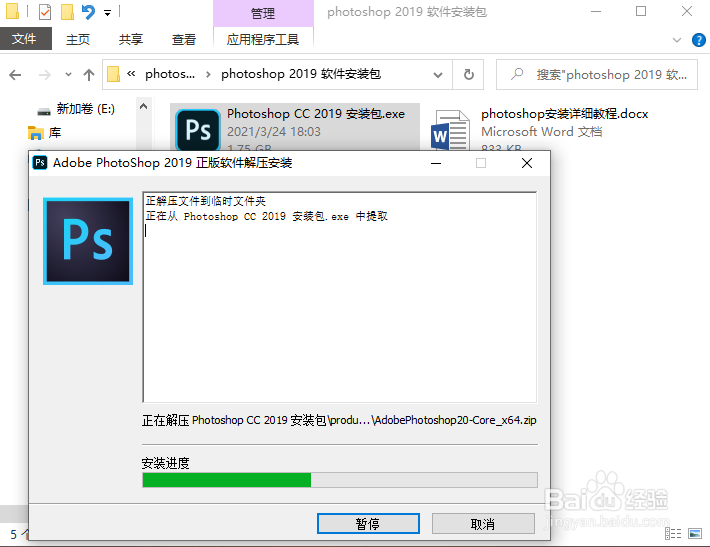Click the search magnifier icon

(x=517, y=74)
